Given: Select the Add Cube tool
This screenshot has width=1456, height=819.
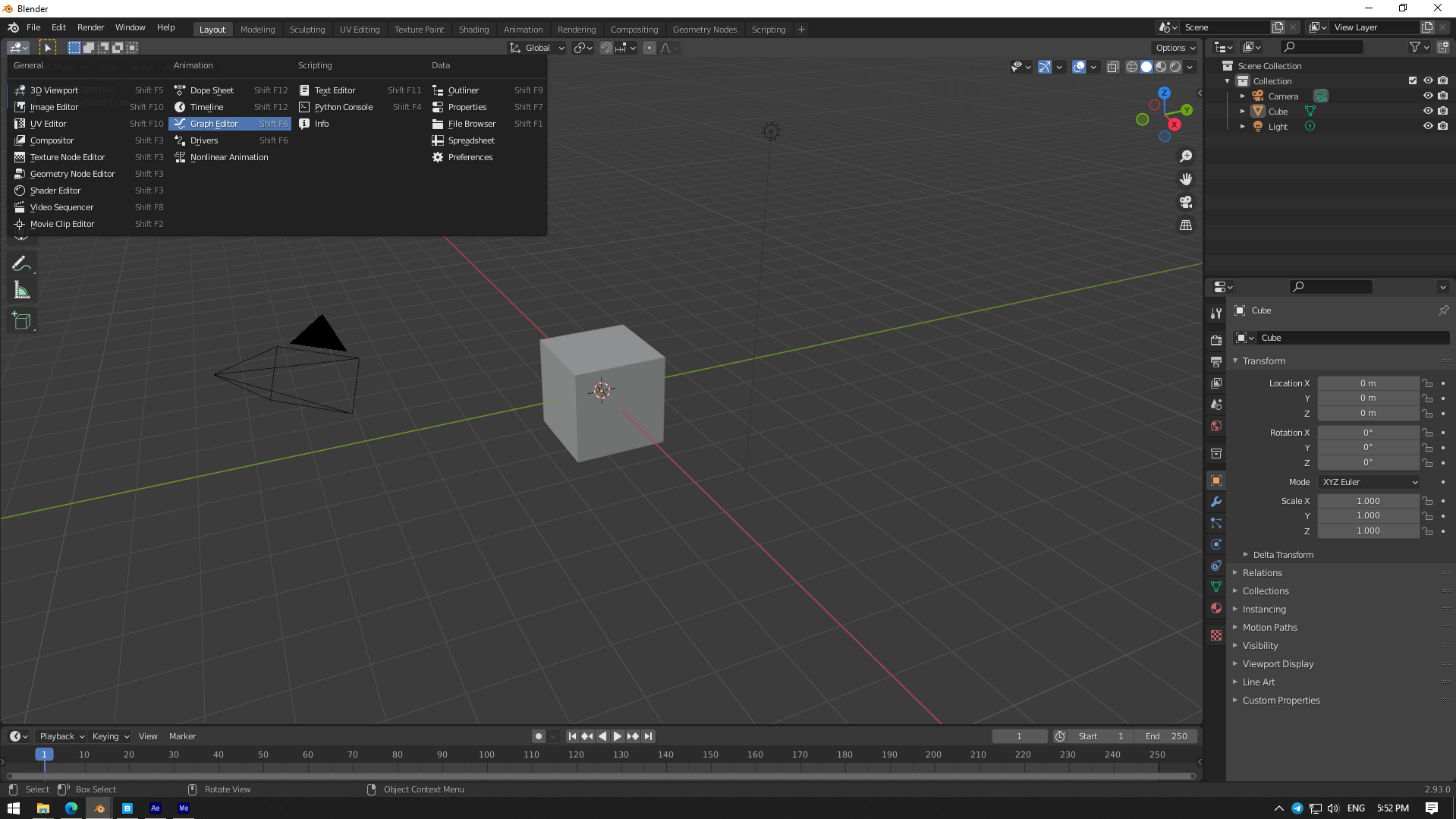Looking at the screenshot, I should pyautogui.click(x=21, y=320).
